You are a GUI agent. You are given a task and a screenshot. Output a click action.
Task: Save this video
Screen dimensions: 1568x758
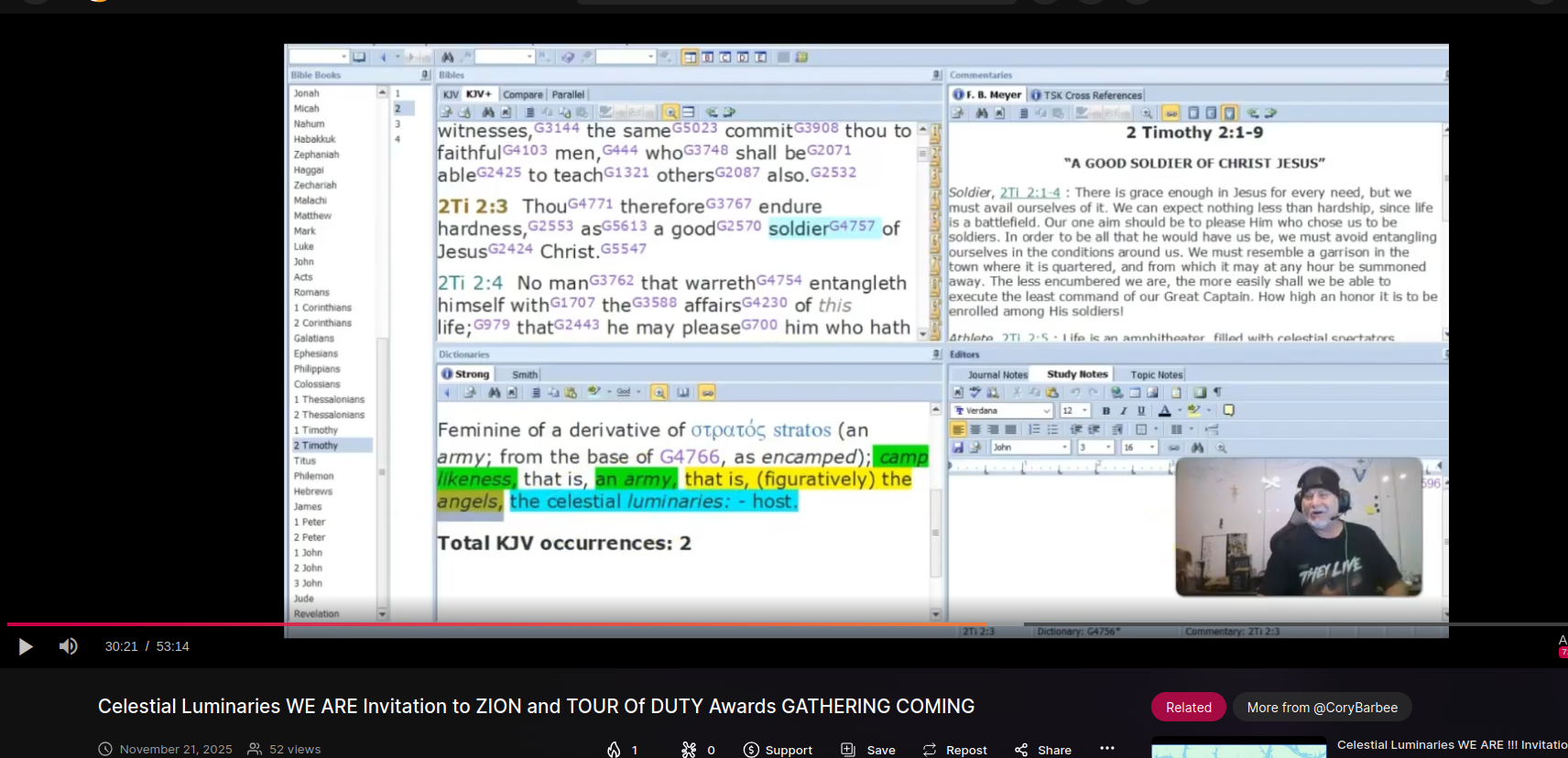pyautogui.click(x=868, y=750)
